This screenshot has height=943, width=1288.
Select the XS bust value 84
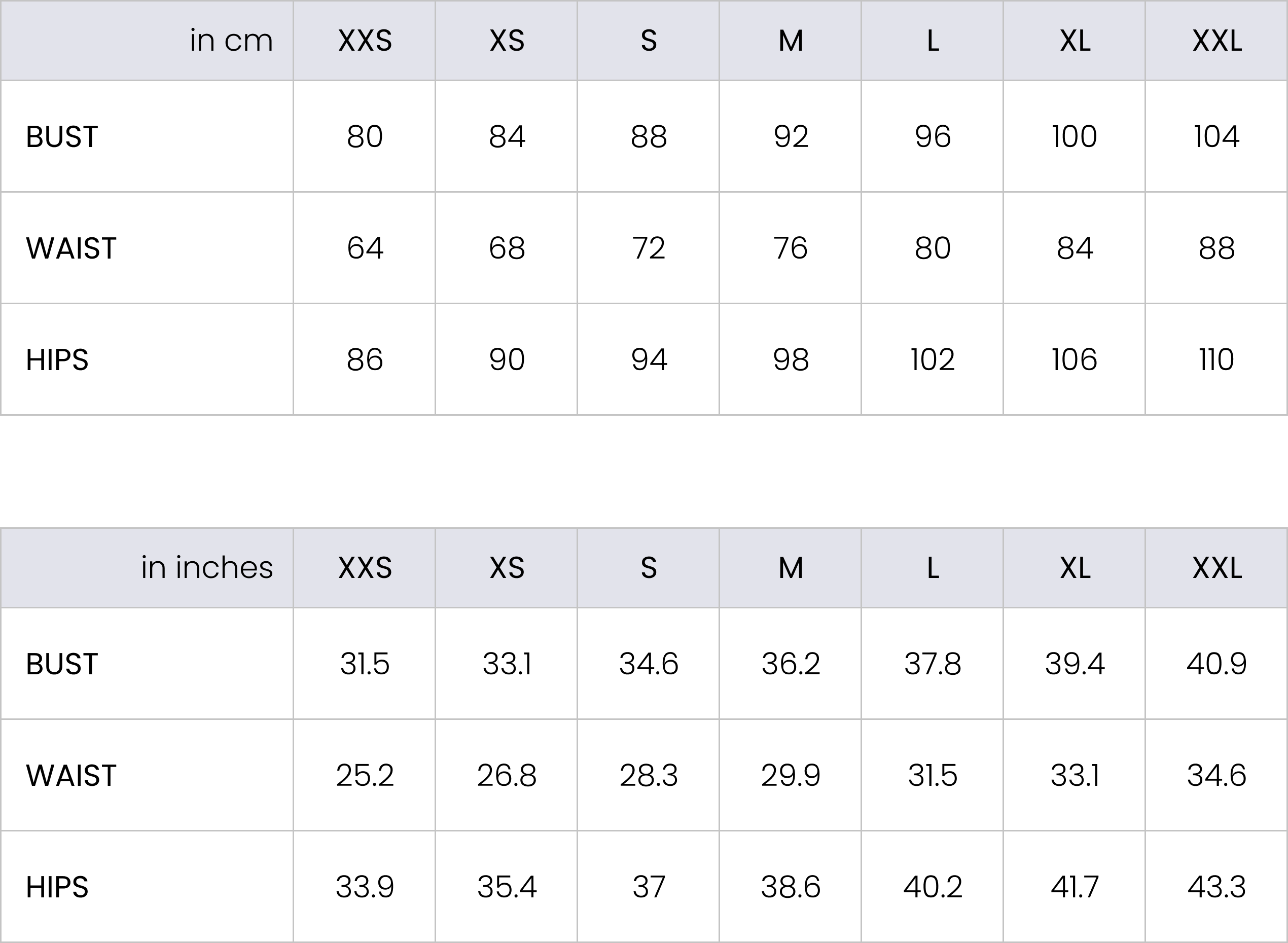[507, 137]
